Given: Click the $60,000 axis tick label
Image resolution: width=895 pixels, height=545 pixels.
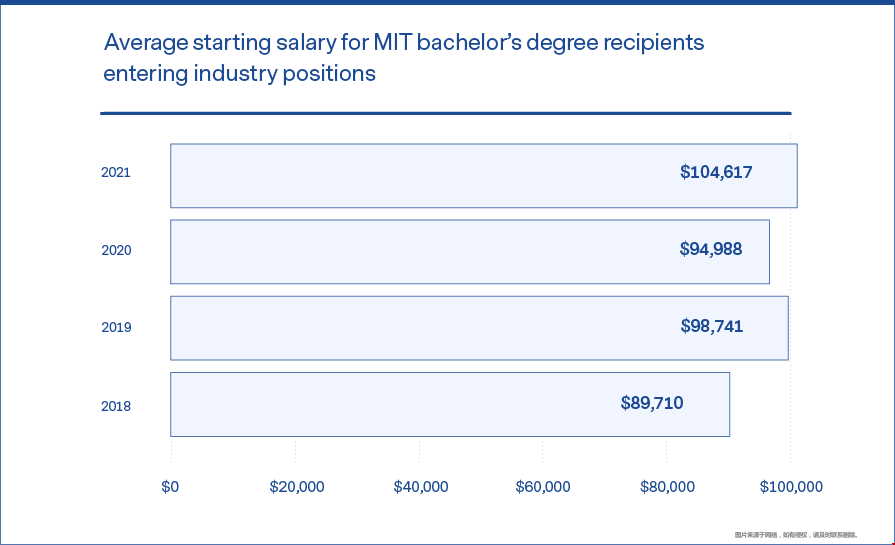Looking at the screenshot, I should (543, 487).
